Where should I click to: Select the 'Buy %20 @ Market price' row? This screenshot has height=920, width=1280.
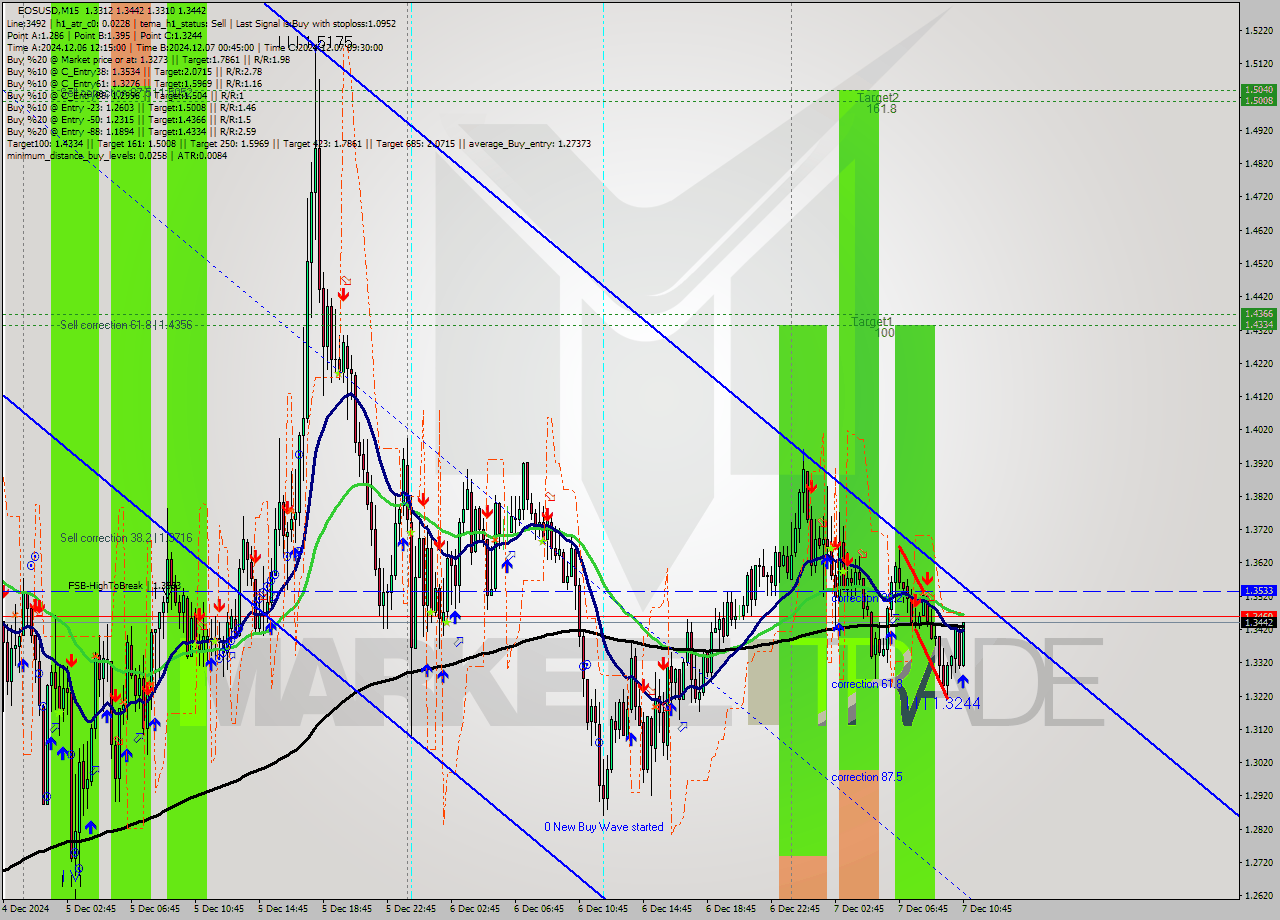tap(148, 59)
